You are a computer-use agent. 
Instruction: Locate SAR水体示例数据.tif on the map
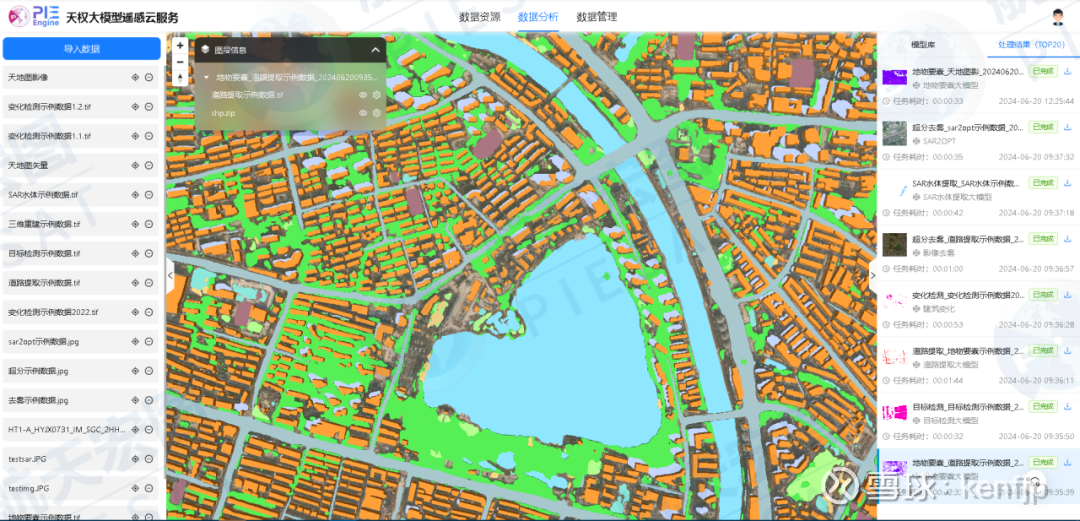point(135,194)
